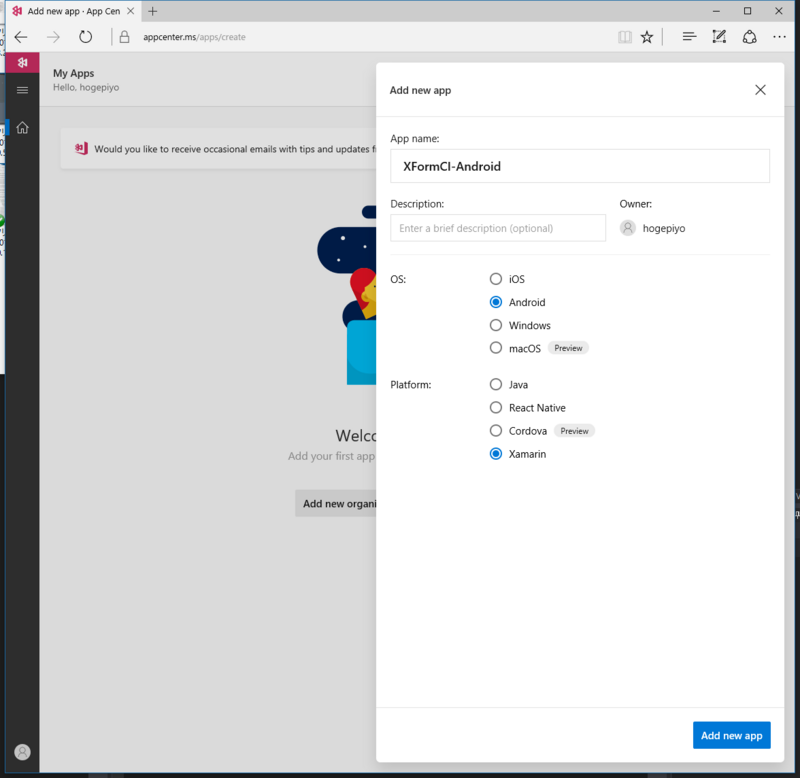Click the Description input field

(498, 228)
